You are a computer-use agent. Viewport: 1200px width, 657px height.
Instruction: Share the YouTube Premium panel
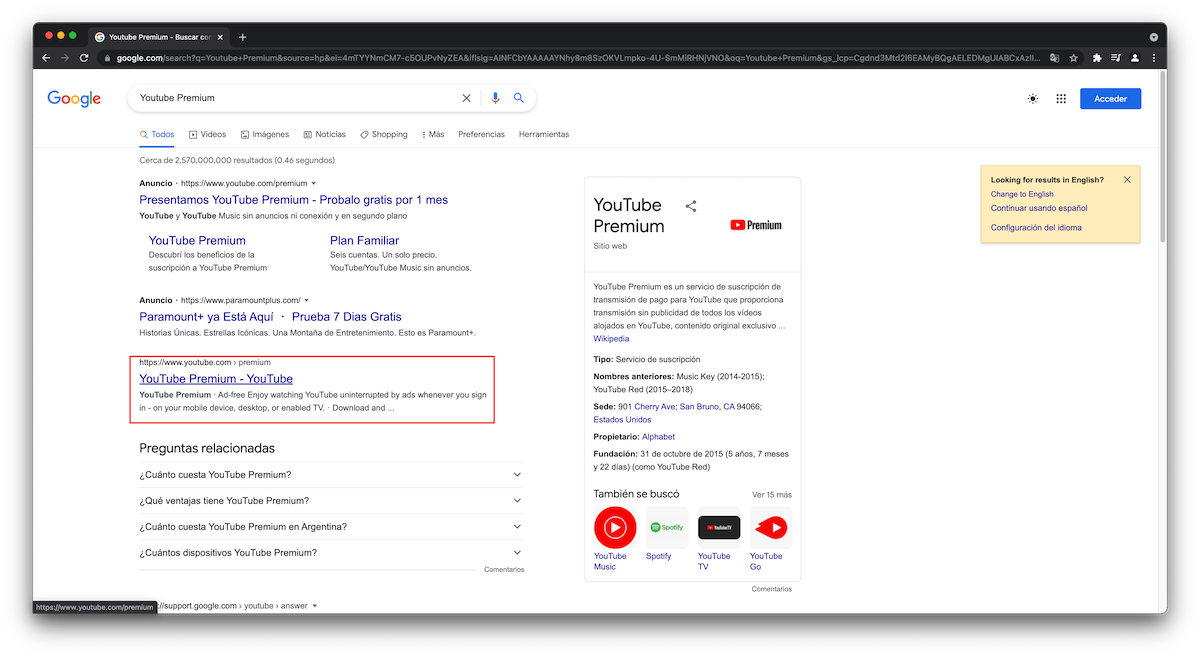pyautogui.click(x=691, y=205)
